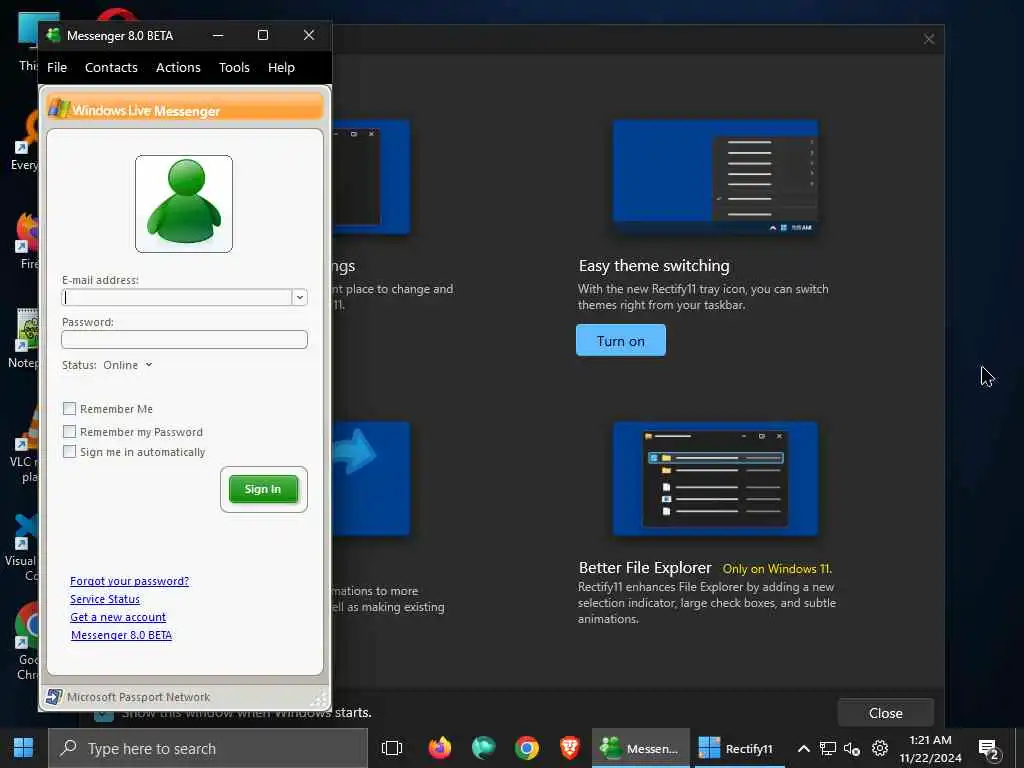
Task: Click the Better File Explorer preview image
Action: click(x=715, y=479)
